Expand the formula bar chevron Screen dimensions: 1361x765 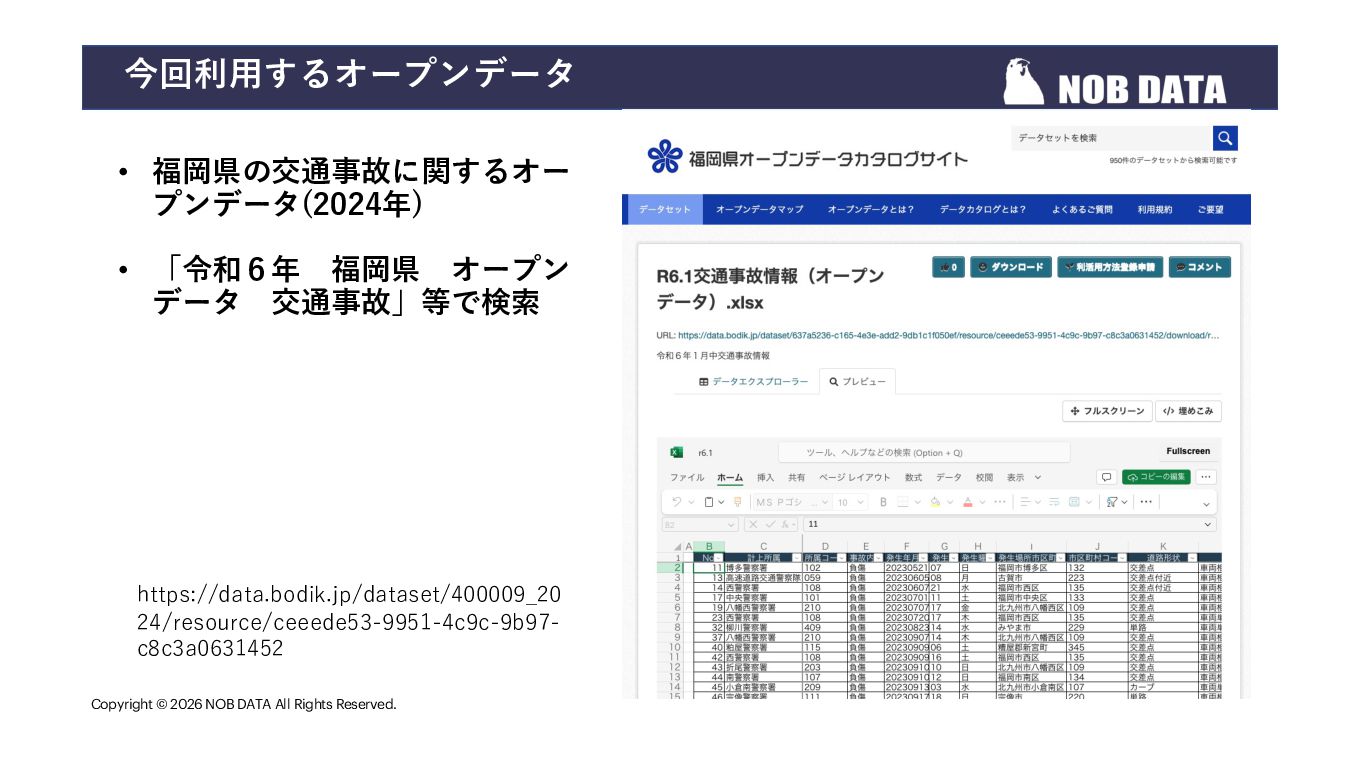[1207, 524]
